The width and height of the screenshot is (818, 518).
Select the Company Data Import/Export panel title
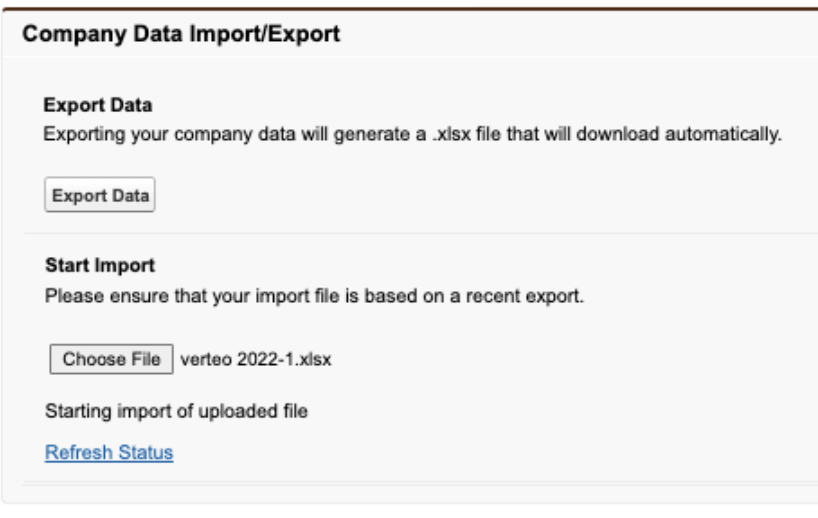click(x=182, y=35)
